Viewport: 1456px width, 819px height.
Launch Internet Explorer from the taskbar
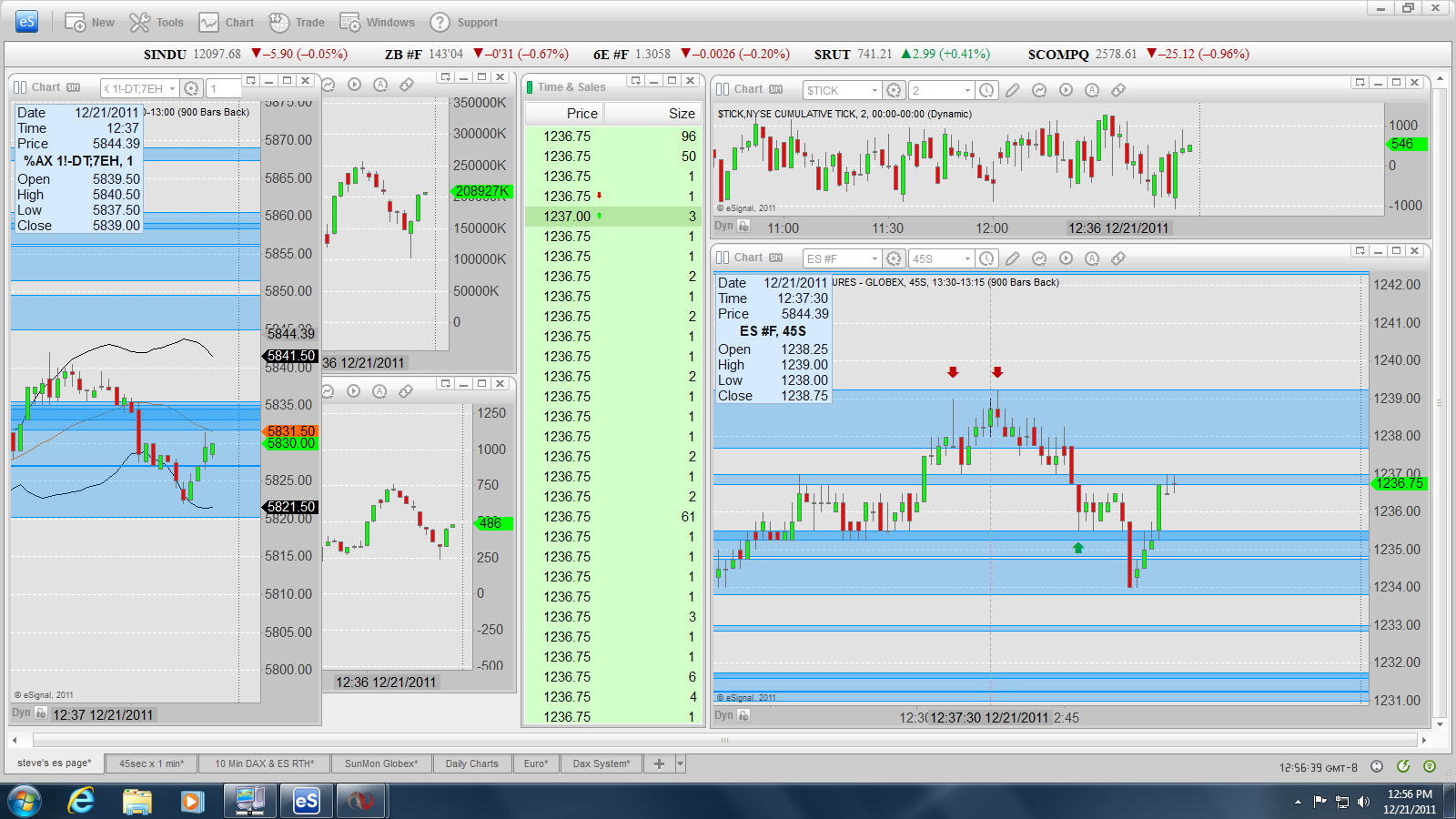point(81,802)
